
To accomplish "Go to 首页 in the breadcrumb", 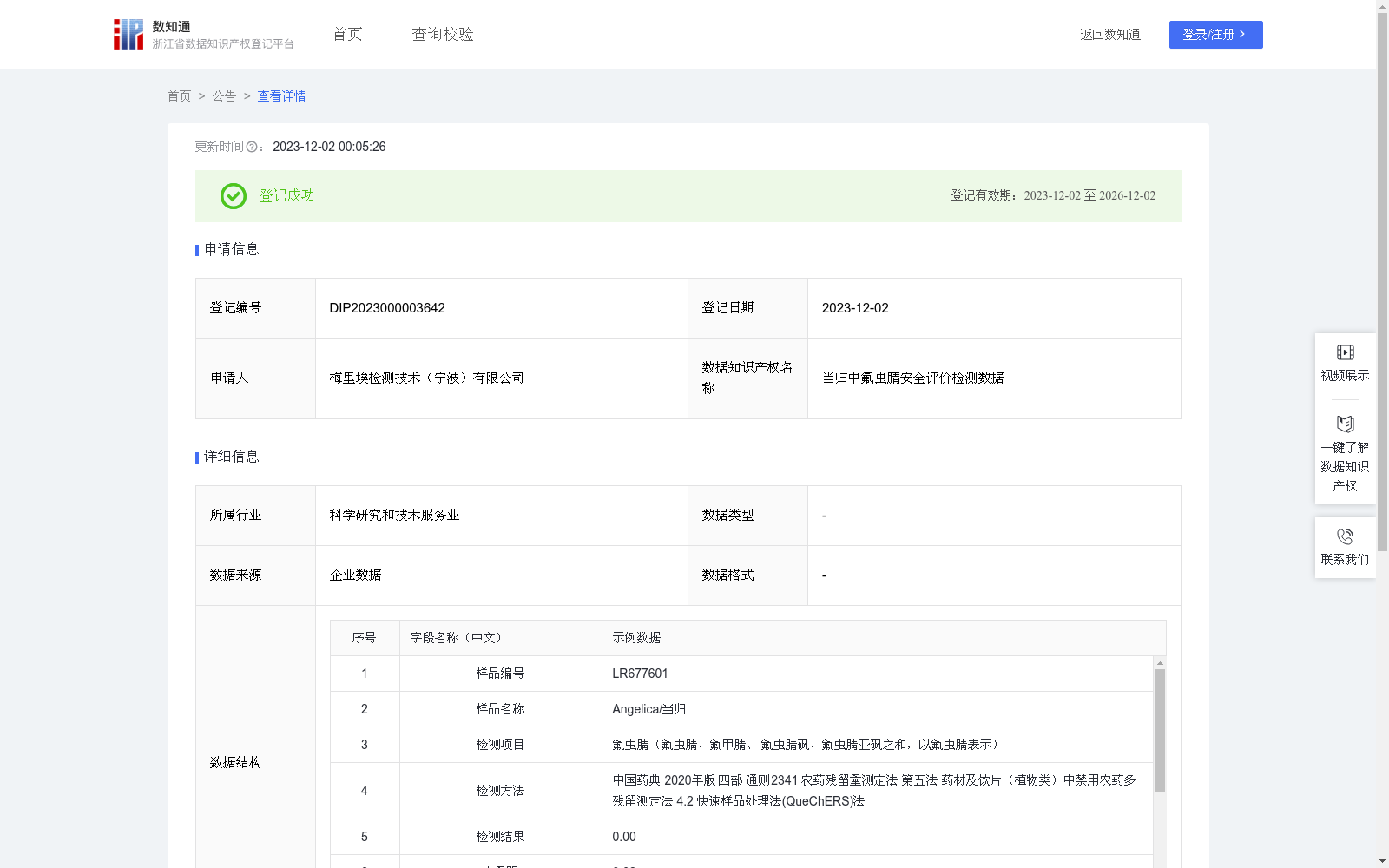I will pyautogui.click(x=179, y=96).
